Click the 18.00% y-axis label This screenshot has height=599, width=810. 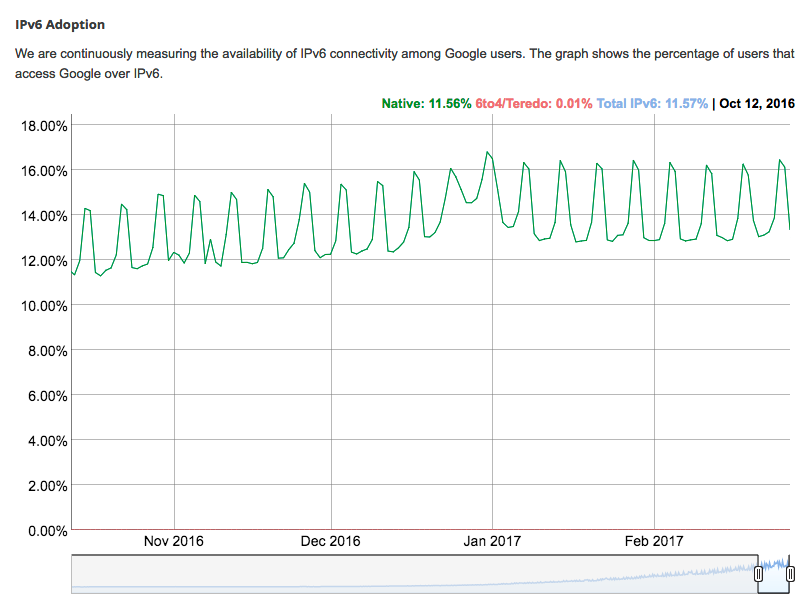(42, 126)
